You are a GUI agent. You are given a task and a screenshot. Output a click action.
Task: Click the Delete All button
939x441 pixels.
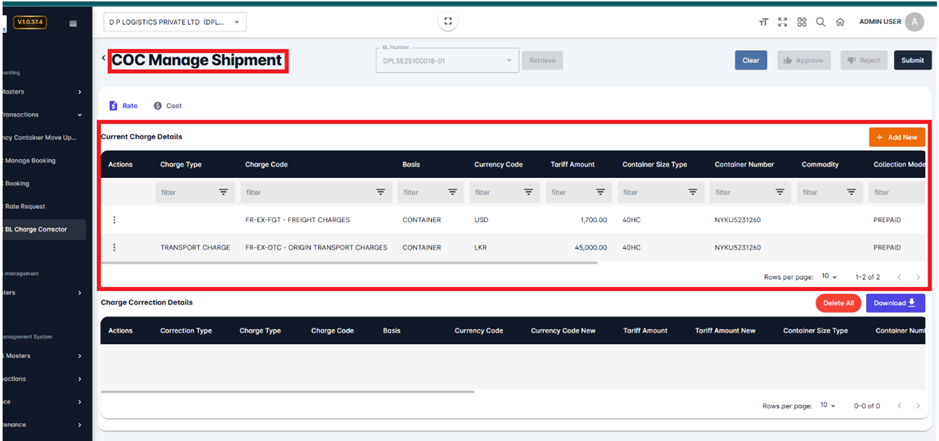(x=838, y=303)
